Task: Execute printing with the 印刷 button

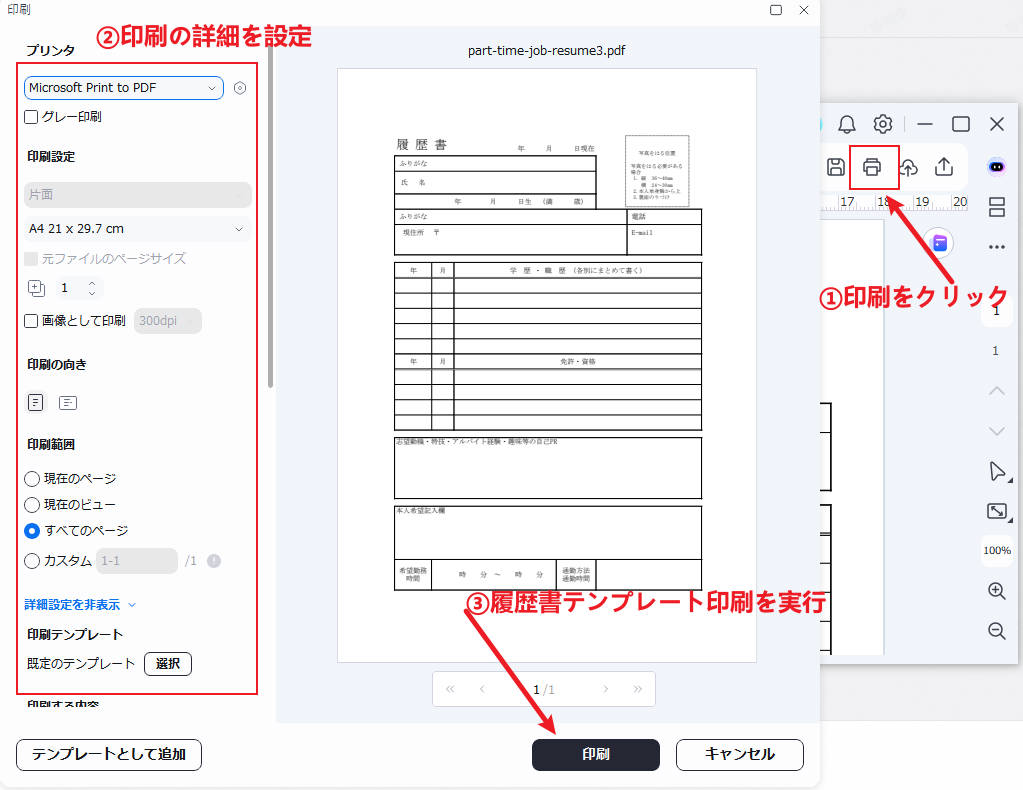Action: pos(595,754)
